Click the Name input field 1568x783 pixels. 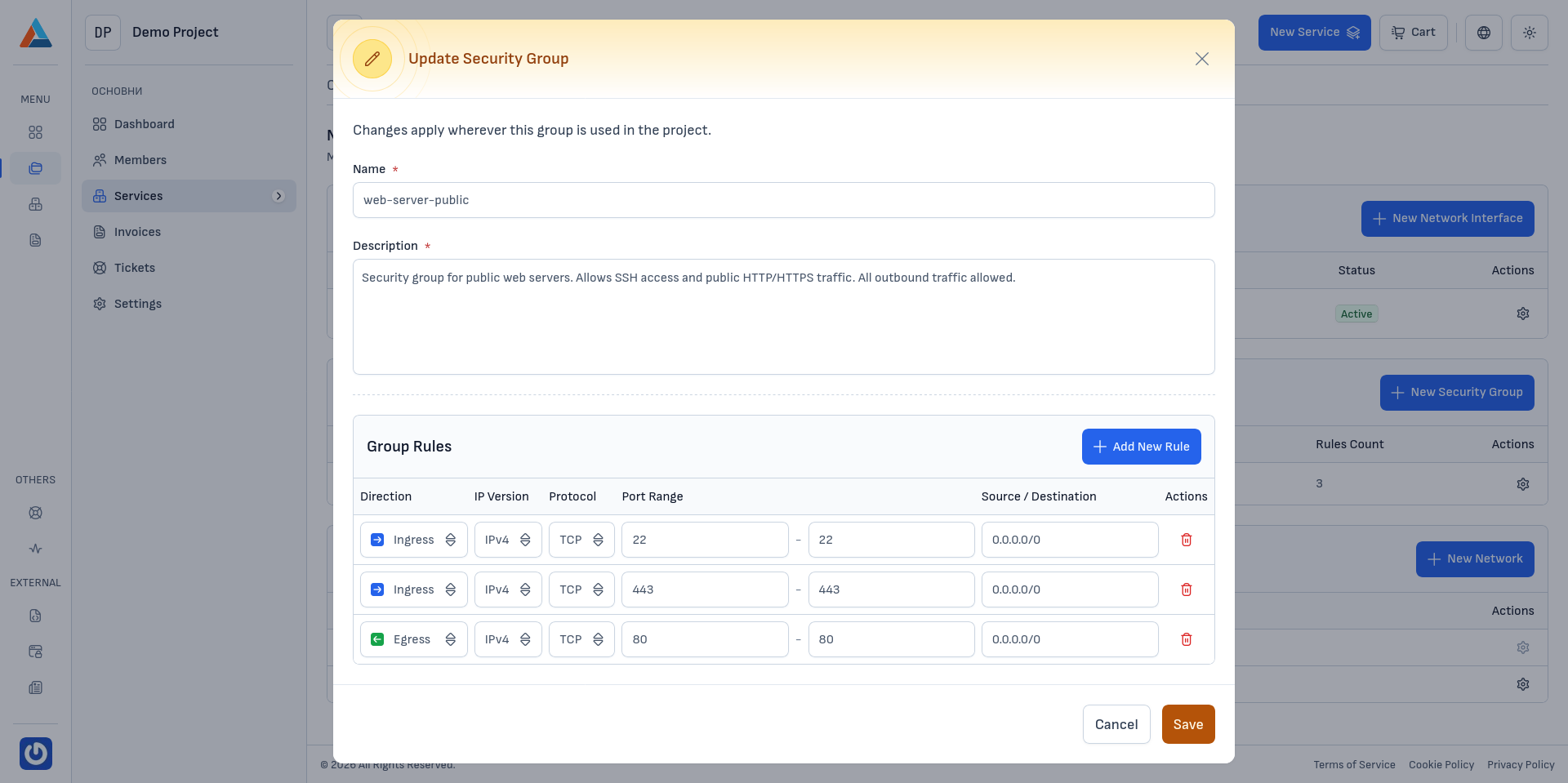coord(783,200)
